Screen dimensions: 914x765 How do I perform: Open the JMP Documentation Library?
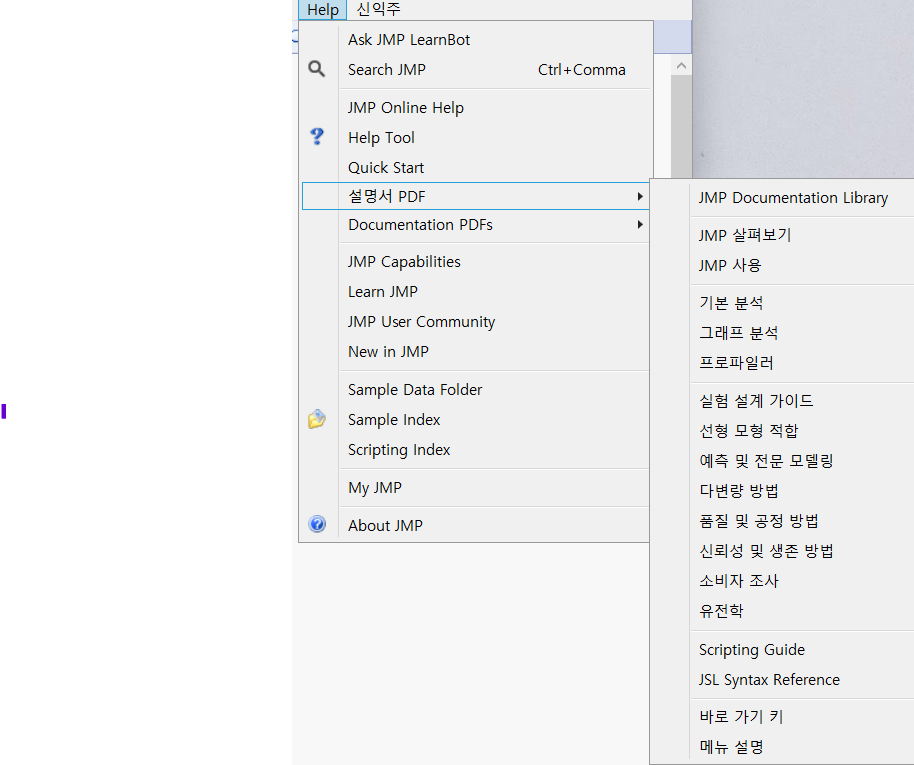[x=792, y=197]
